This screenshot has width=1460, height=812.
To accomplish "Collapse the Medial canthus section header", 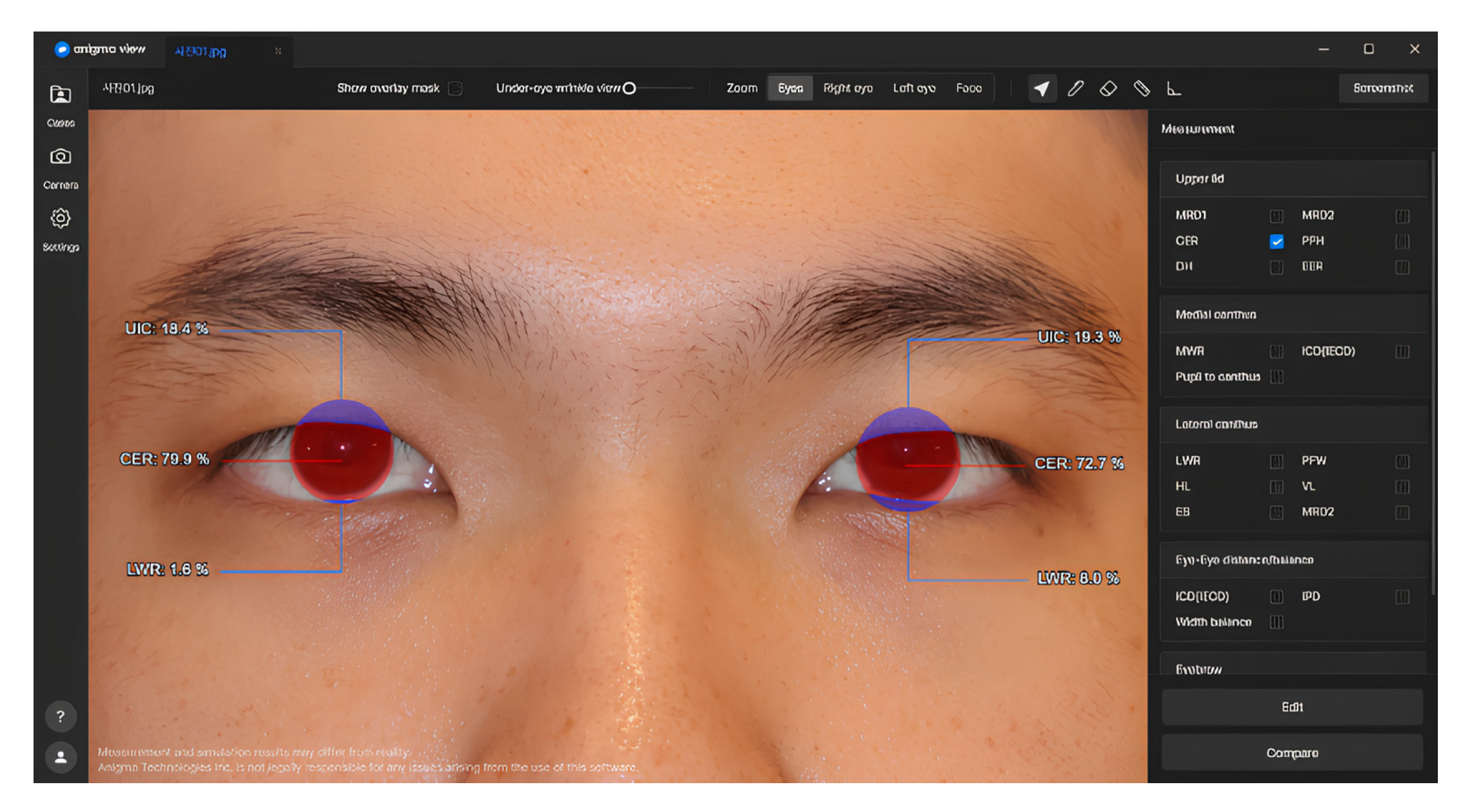I will (x=1292, y=314).
